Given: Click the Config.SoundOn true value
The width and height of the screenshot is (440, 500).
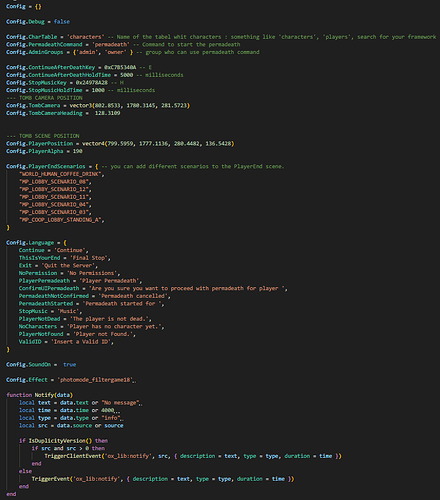Looking at the screenshot, I should click(70, 364).
